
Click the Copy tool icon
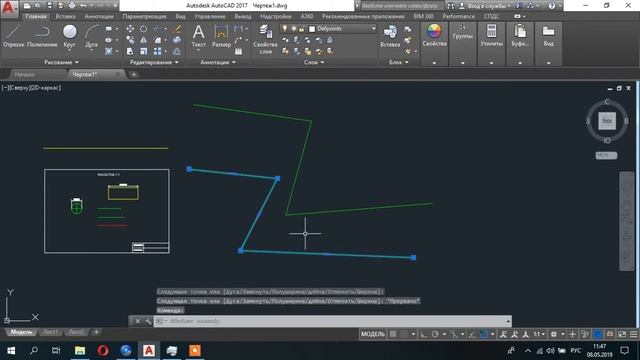[130, 40]
